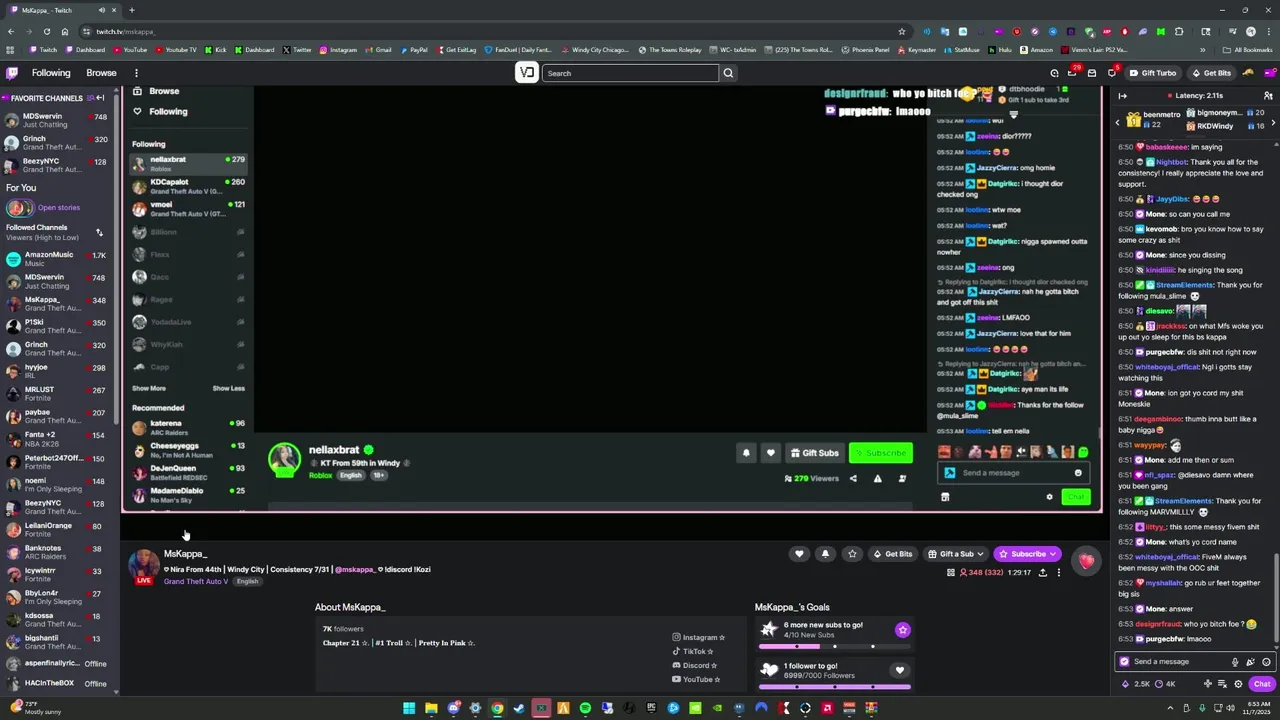Previous gifter leaderboard arrow
The width and height of the screenshot is (1280, 720).
pyautogui.click(x=1118, y=122)
